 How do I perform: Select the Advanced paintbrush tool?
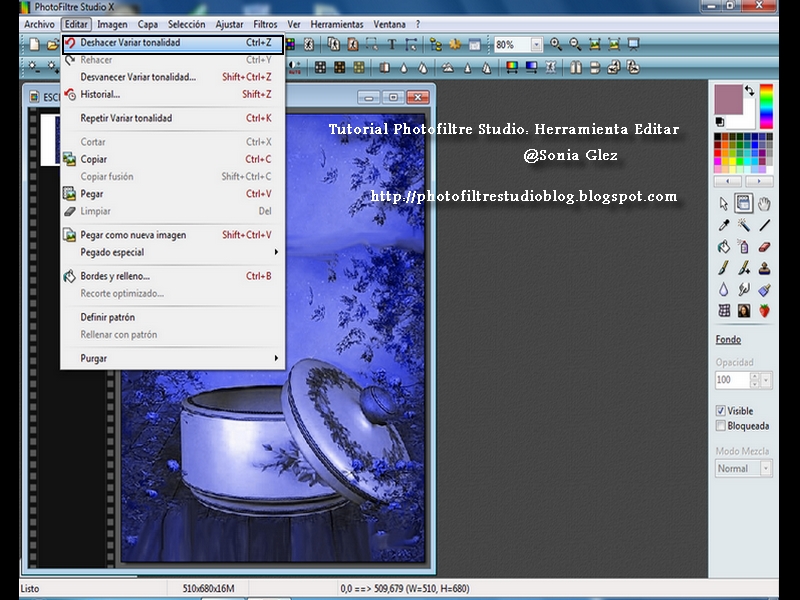click(x=744, y=268)
